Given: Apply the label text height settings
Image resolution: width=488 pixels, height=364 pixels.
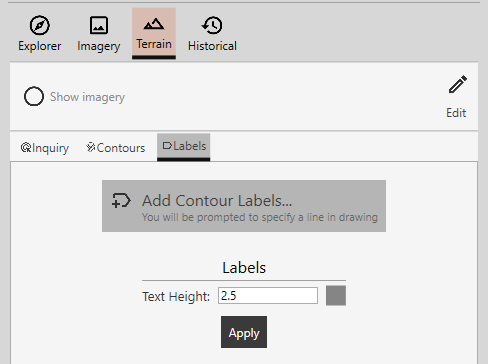Looking at the screenshot, I should (244, 332).
